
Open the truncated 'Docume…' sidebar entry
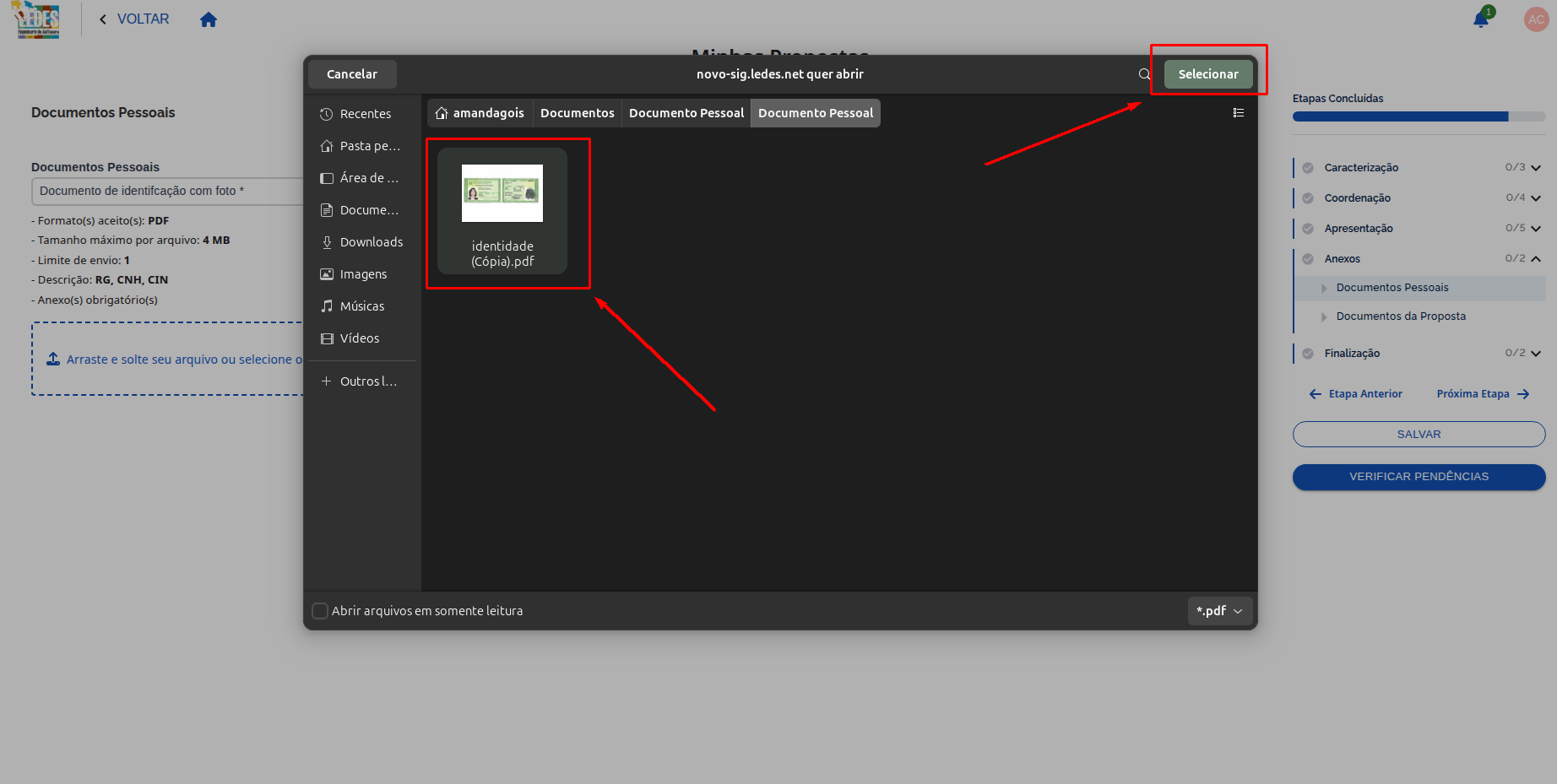(x=363, y=210)
